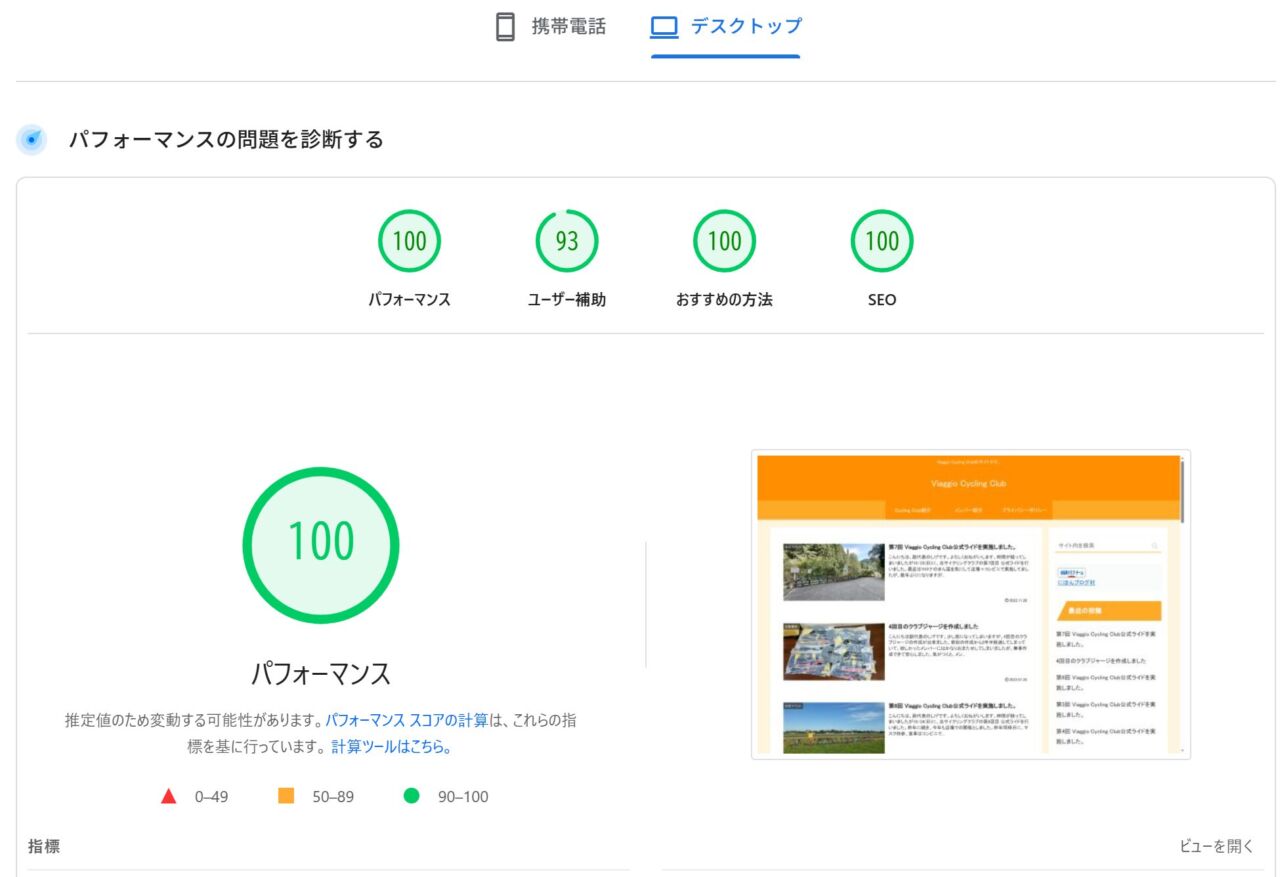1280x877 pixels.
Task: Click the パフォーマンスの問題を診断する heading
Action: pyautogui.click(x=226, y=140)
